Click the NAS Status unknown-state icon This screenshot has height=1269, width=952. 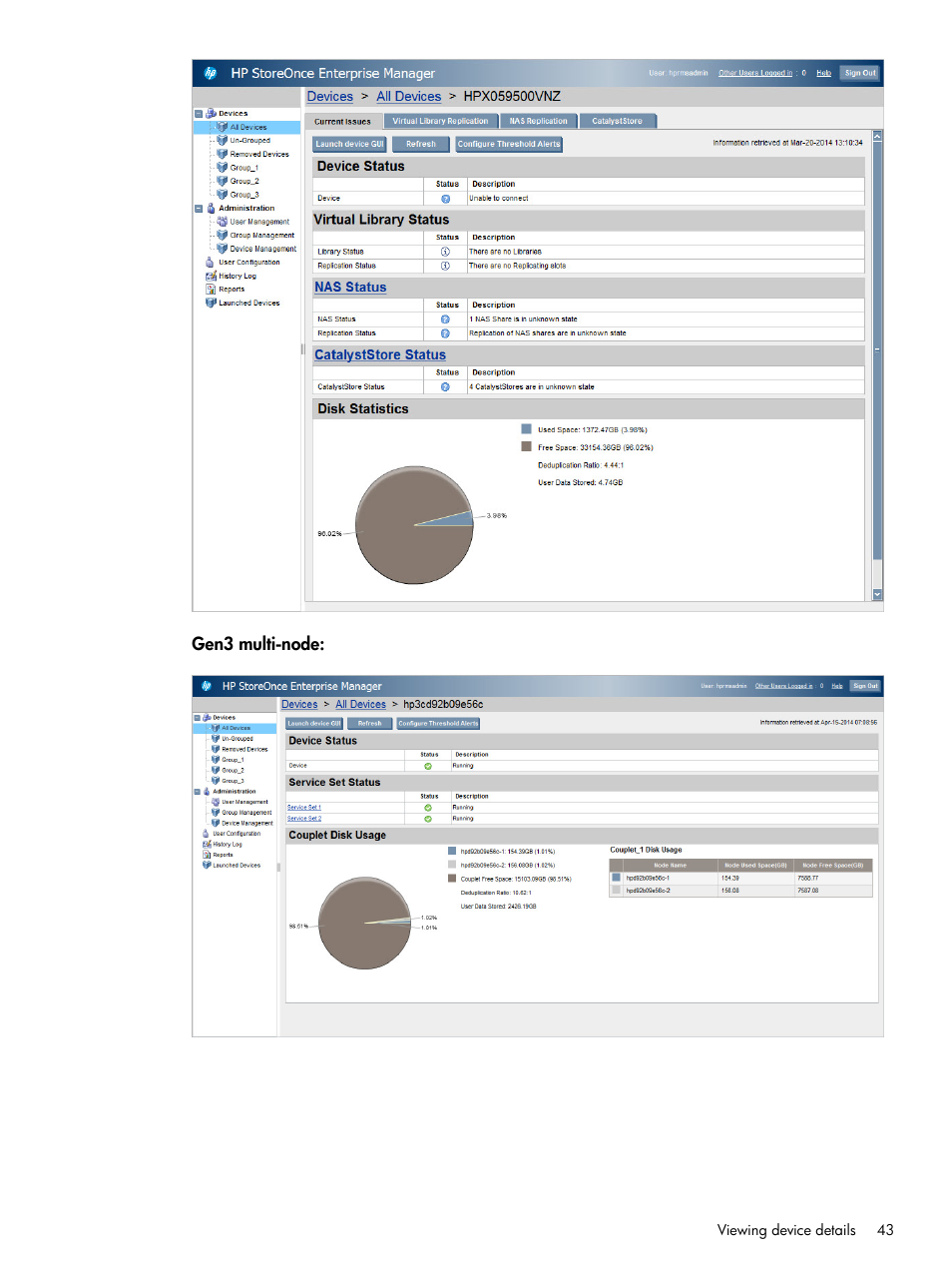[446, 319]
